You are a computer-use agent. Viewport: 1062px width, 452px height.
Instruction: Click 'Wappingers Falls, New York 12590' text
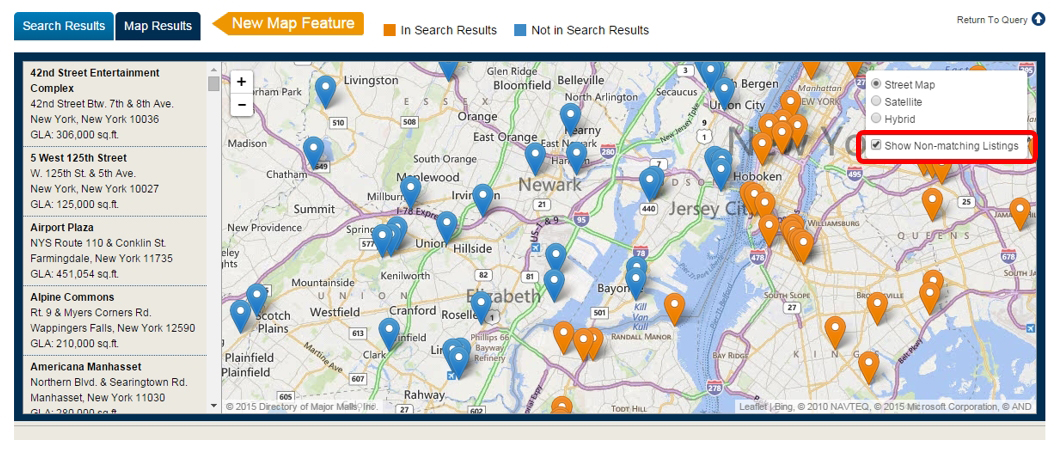click(113, 328)
